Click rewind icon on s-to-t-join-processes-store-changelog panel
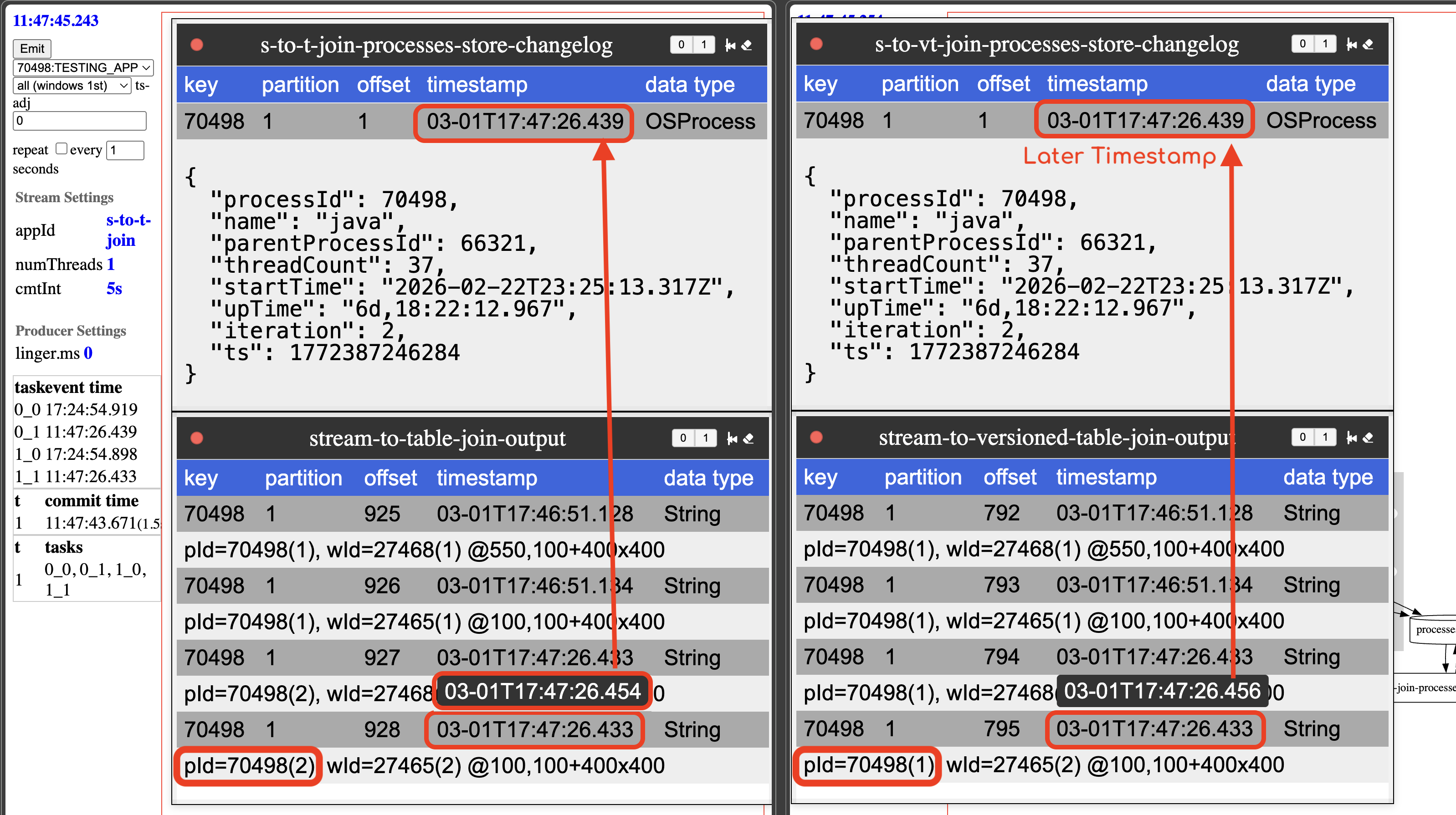The width and height of the screenshot is (1456, 815). (x=730, y=45)
